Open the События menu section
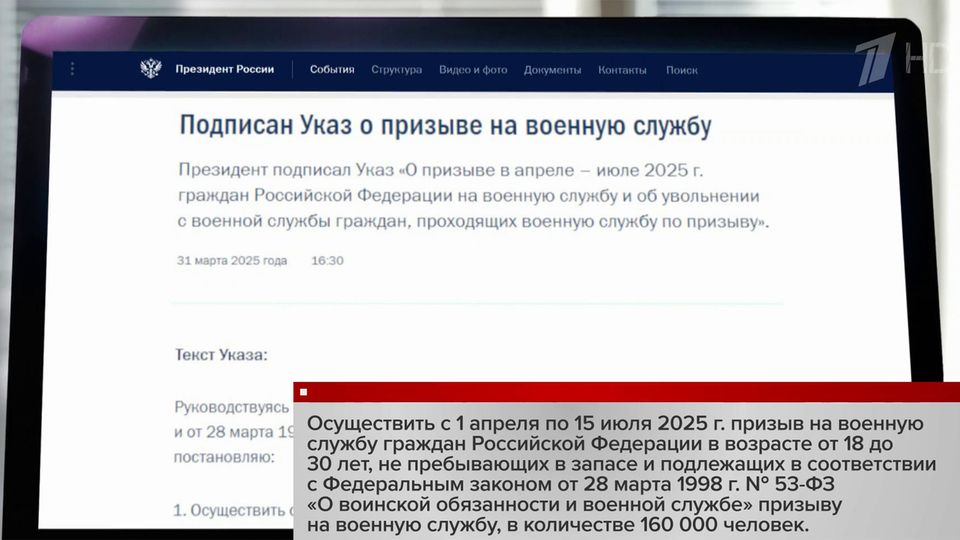The image size is (960, 540). pyautogui.click(x=332, y=70)
